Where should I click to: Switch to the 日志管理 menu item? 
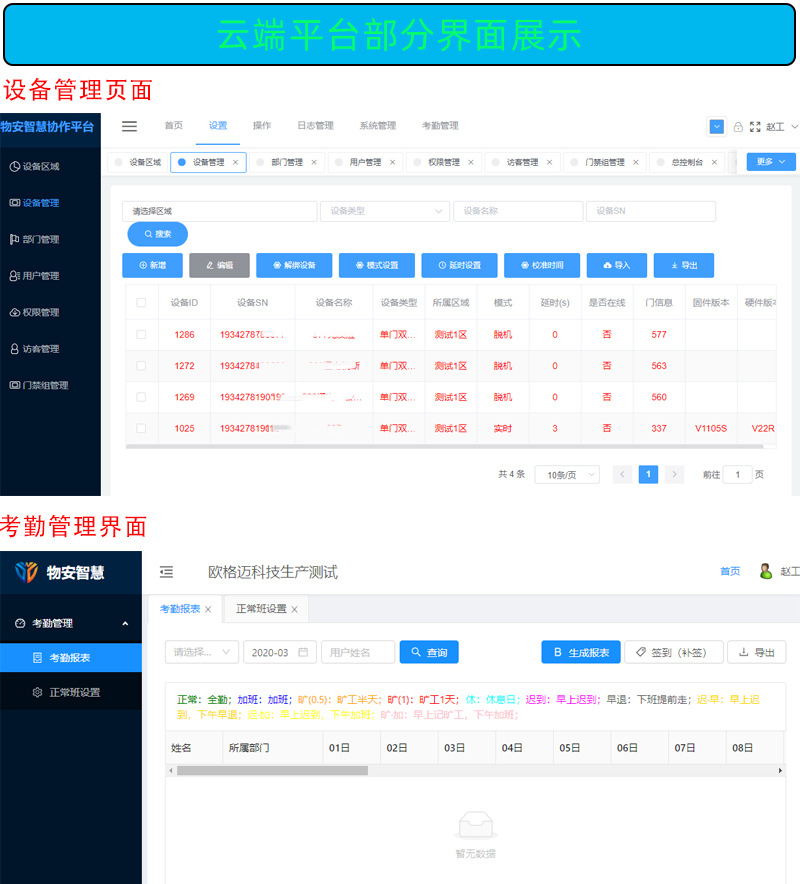[x=316, y=126]
